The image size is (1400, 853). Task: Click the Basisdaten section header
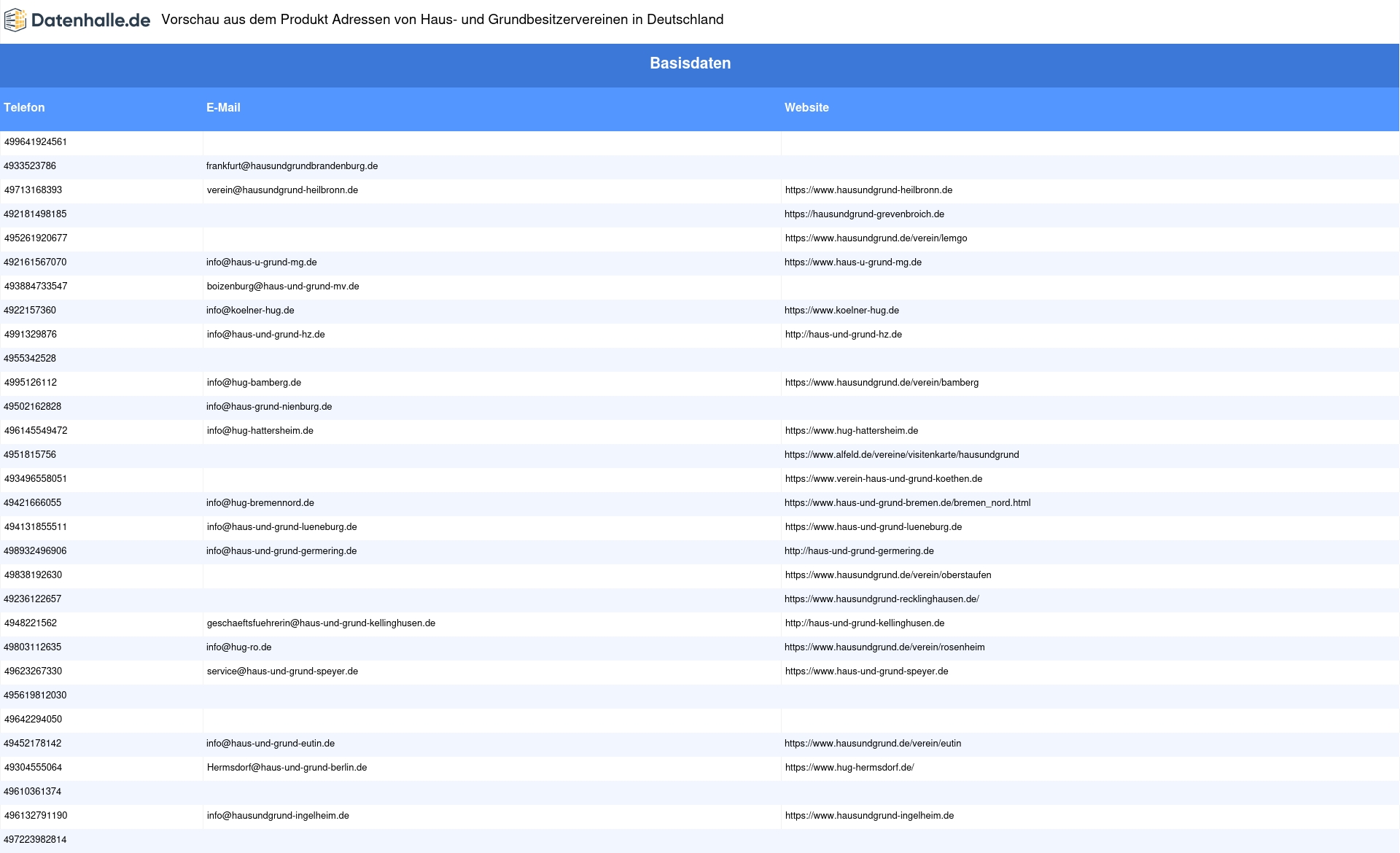690,63
